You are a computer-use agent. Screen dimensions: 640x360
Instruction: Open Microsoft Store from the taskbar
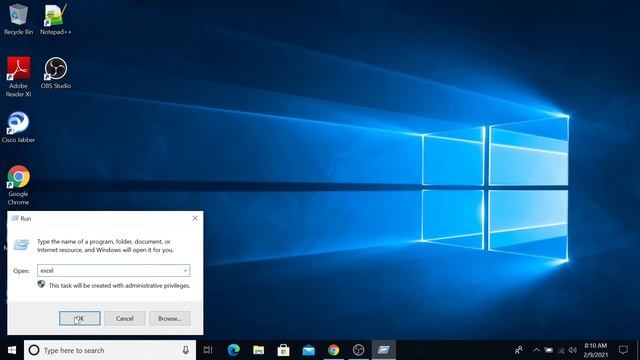coord(283,350)
